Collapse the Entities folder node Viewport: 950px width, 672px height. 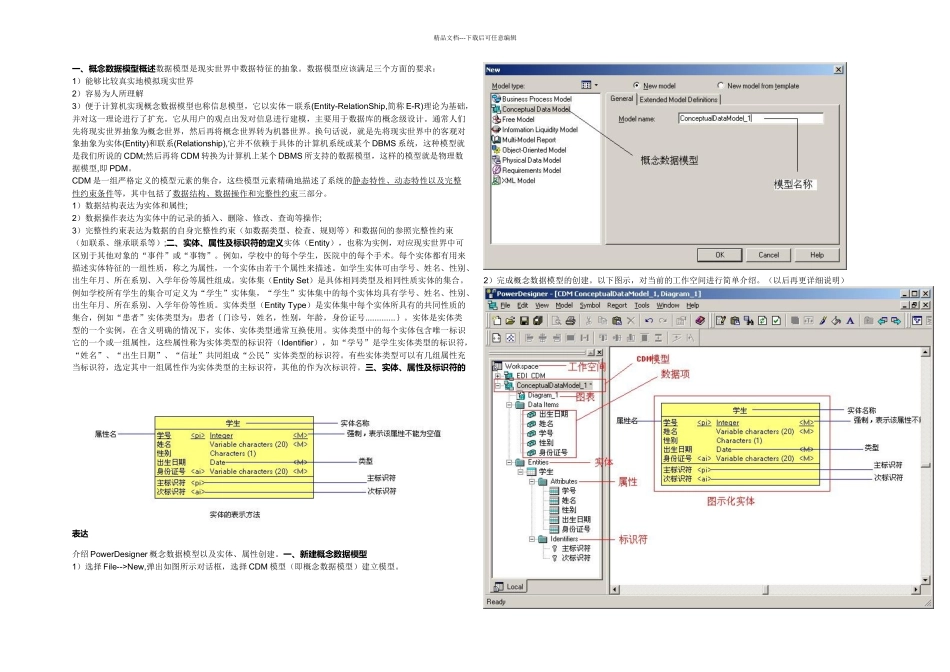pyautogui.click(x=509, y=462)
